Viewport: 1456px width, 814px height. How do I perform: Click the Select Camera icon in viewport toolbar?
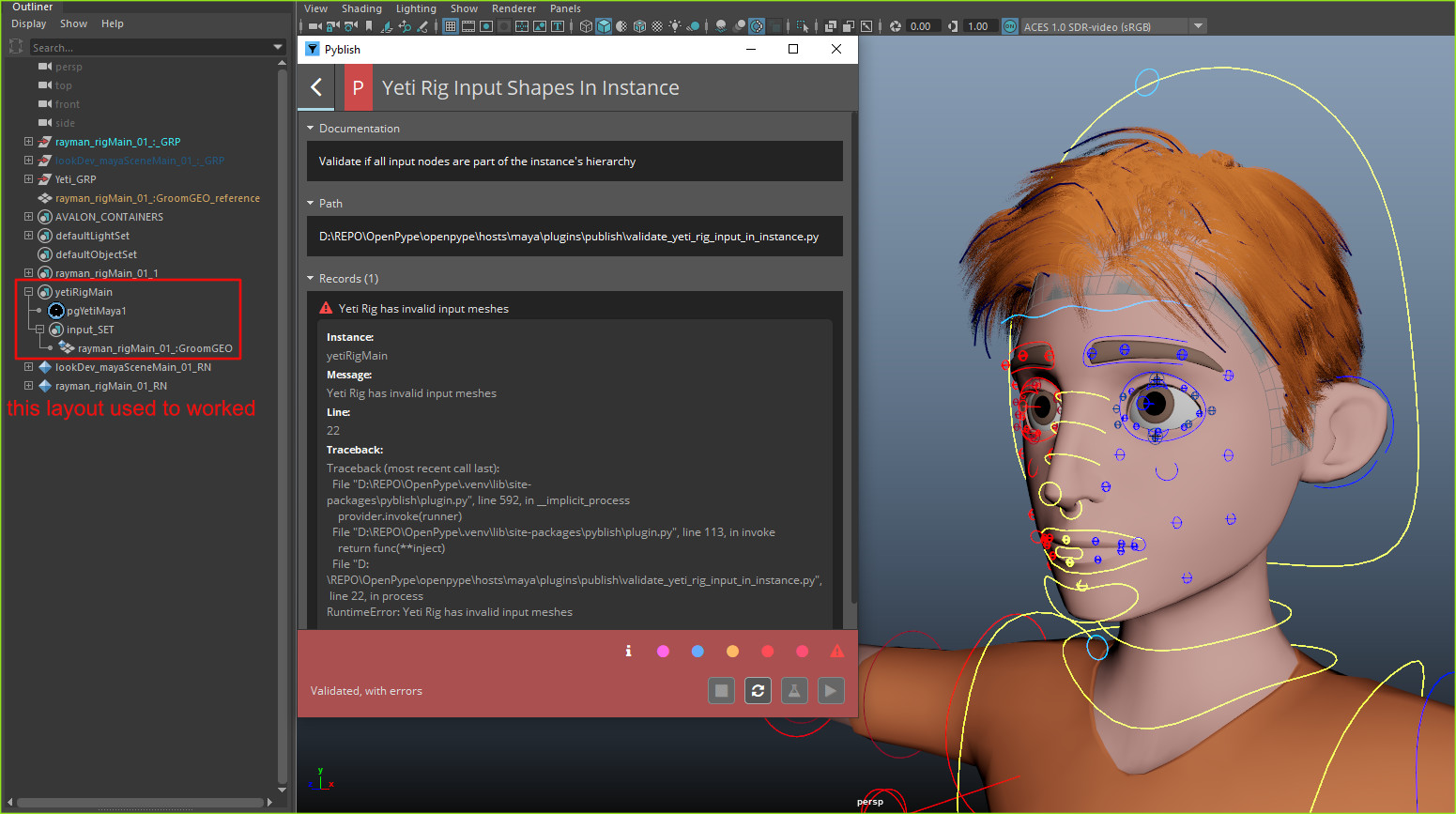314,26
